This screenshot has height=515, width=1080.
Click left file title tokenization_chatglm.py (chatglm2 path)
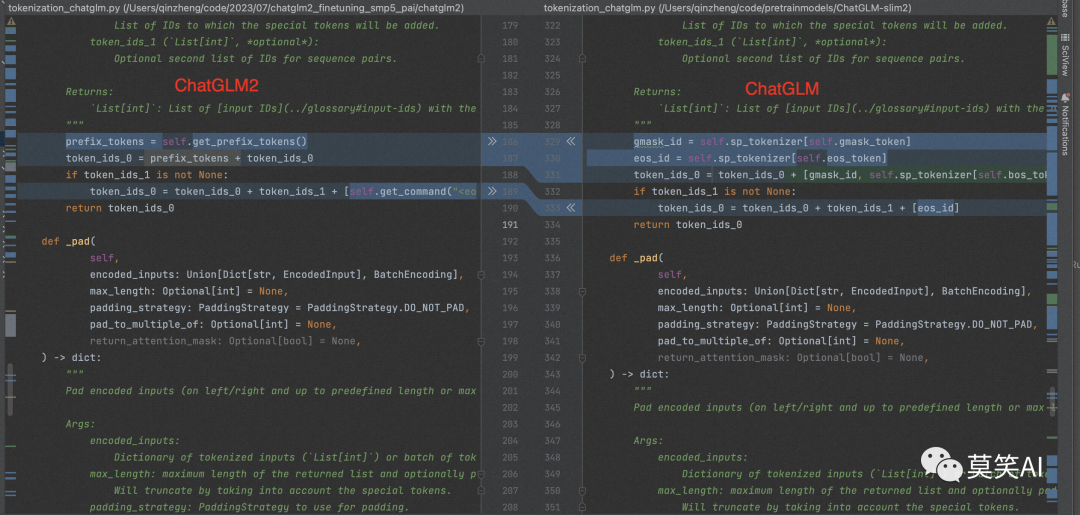[x=236, y=8]
